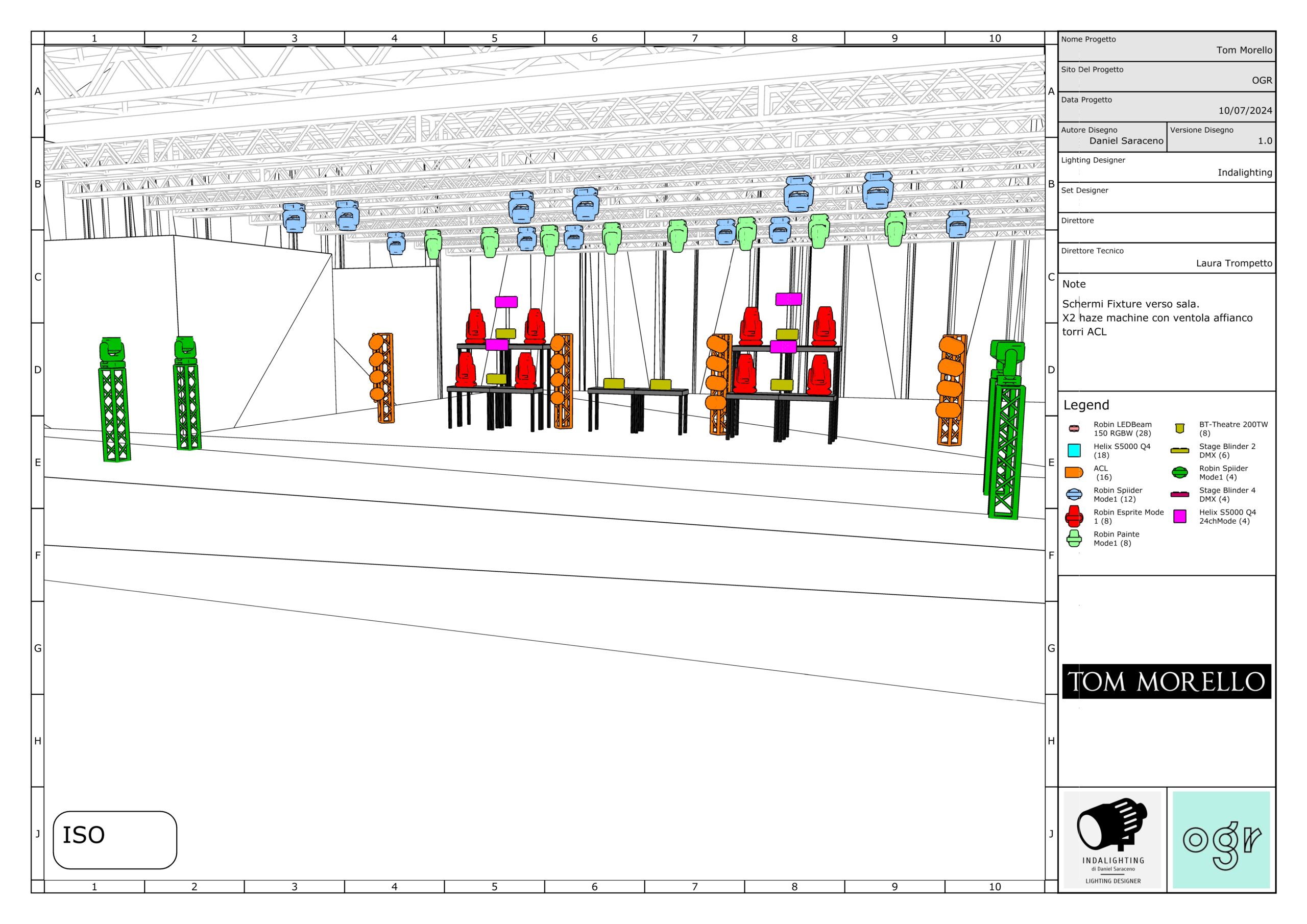Image resolution: width=1307 pixels, height=924 pixels.
Task: Click the magenta Helix S5000 Q4 24chMode swatch
Action: pos(1179,517)
